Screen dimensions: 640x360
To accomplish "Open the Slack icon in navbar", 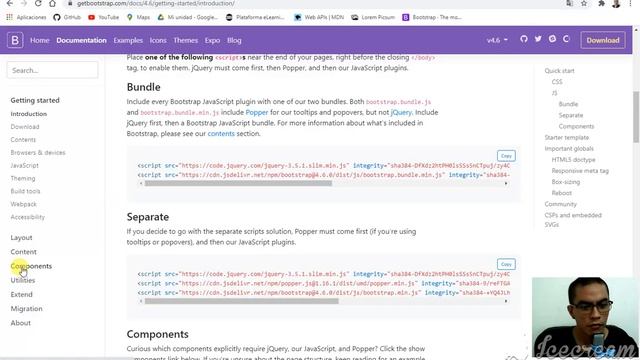I will pos(552,39).
